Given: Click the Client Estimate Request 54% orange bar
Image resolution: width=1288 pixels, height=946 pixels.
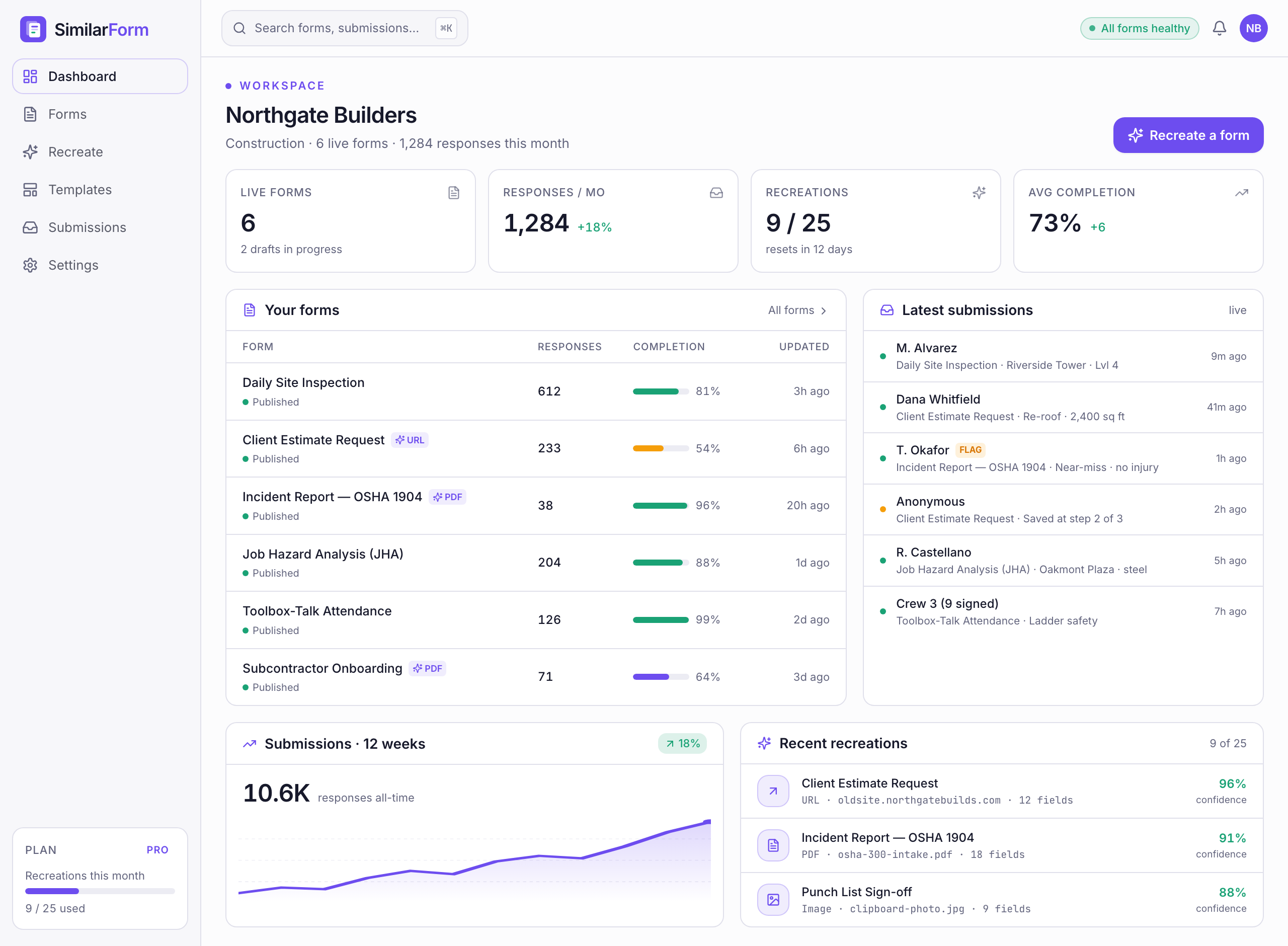Looking at the screenshot, I should (x=661, y=448).
